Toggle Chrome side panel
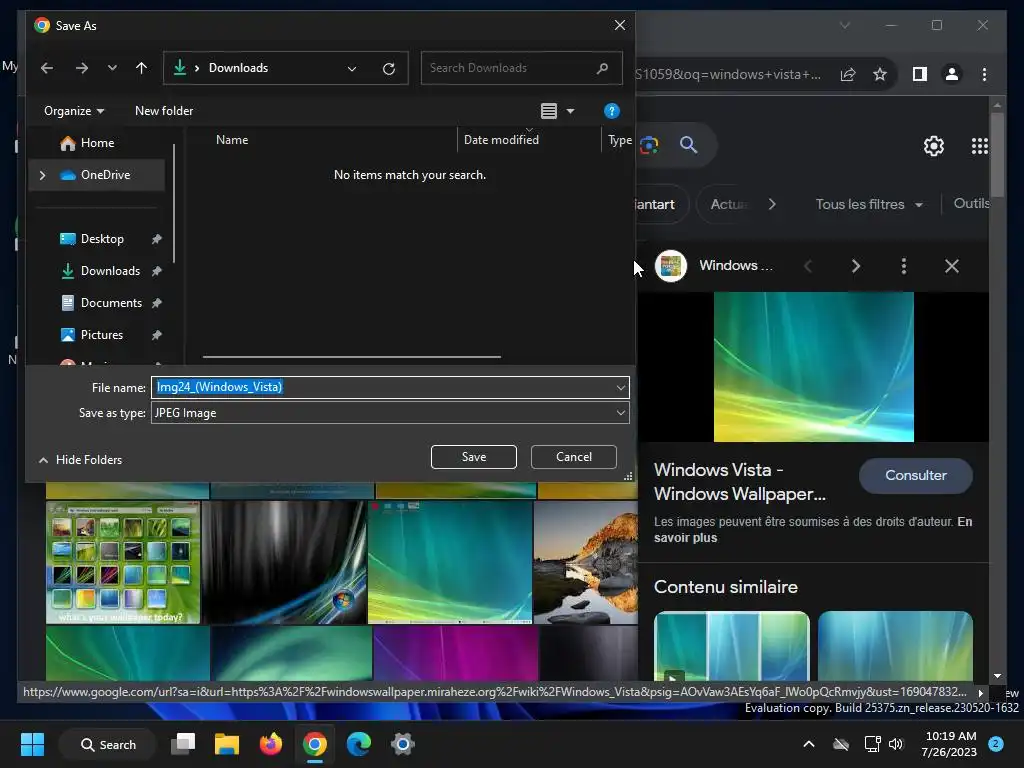Screen dimensions: 1024x768 tap(920, 74)
